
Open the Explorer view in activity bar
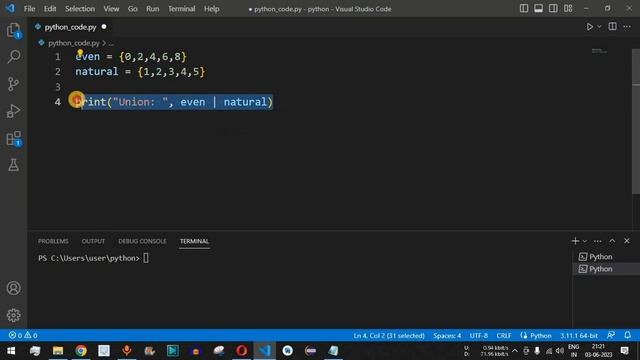tap(13, 30)
